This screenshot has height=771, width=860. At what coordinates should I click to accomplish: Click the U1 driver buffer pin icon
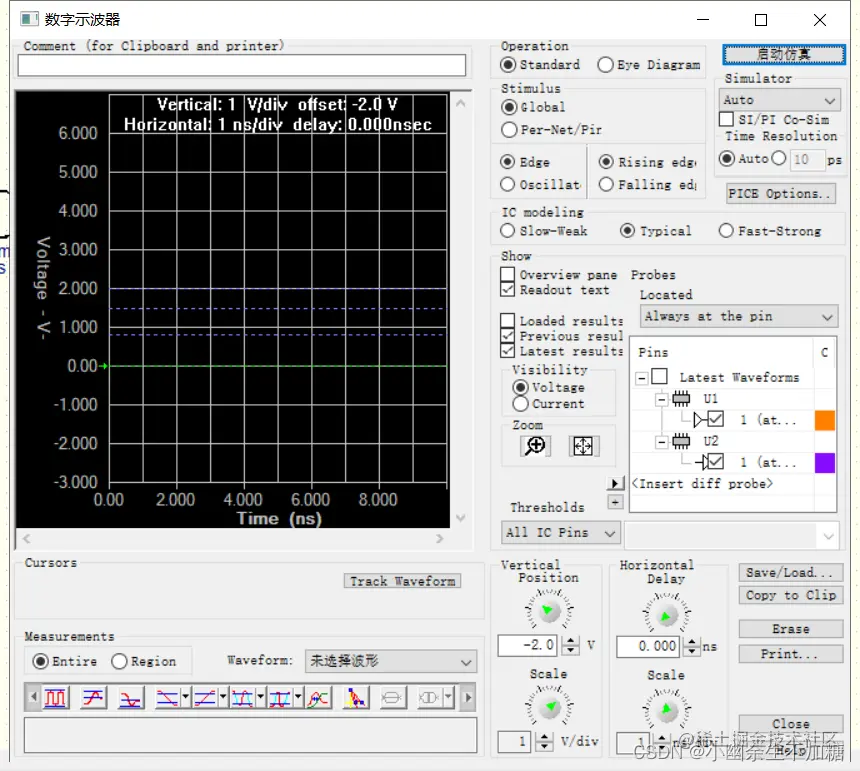pos(699,420)
